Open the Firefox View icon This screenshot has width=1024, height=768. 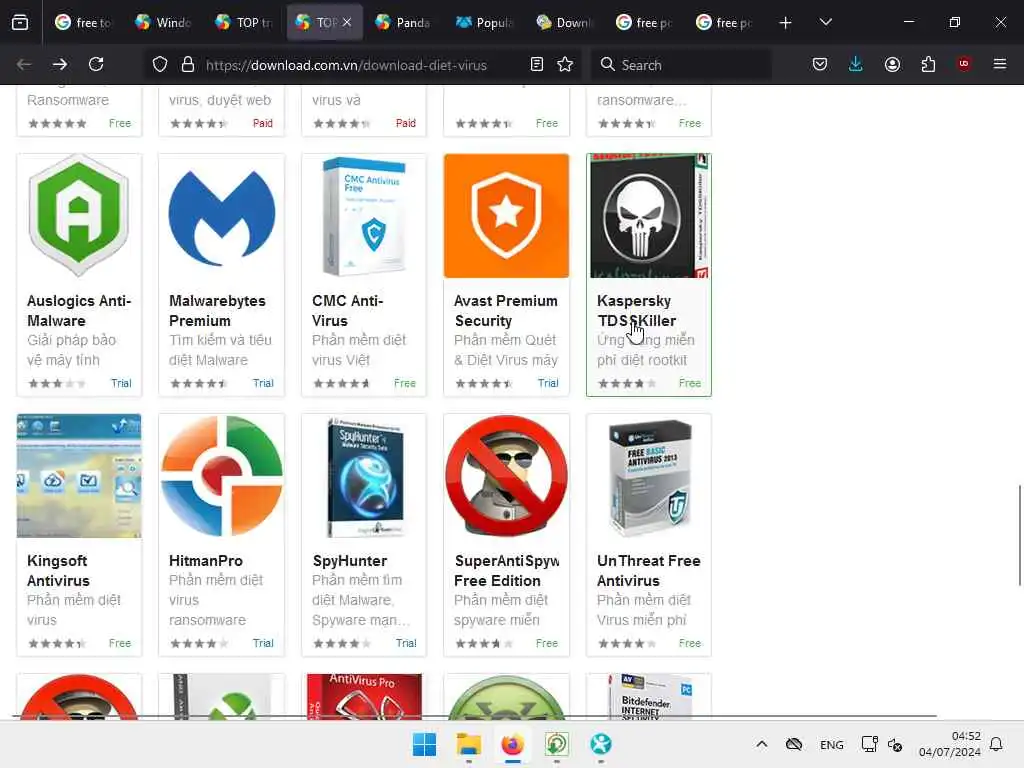click(20, 23)
